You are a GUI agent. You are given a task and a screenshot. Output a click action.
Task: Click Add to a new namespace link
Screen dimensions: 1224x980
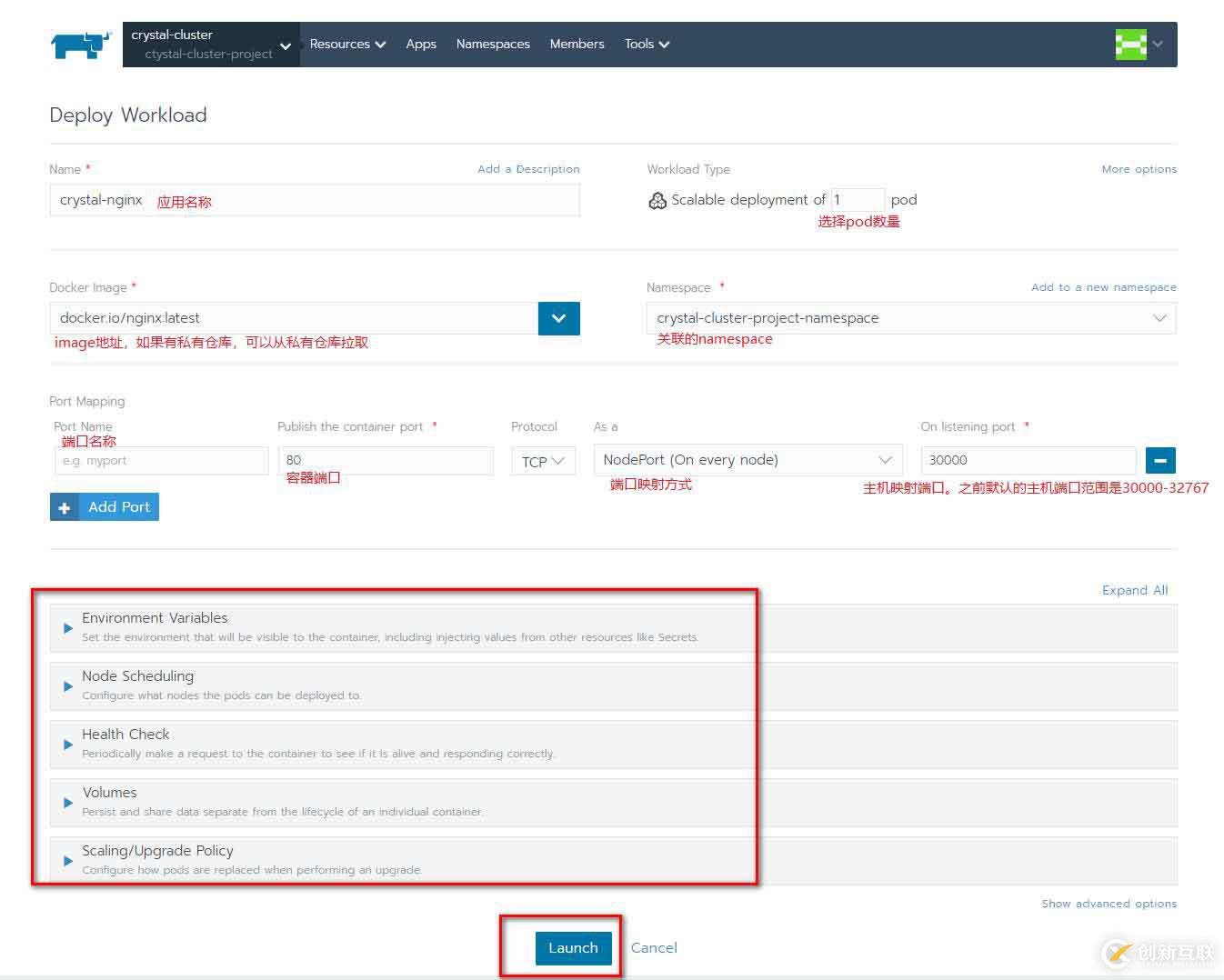click(1103, 287)
